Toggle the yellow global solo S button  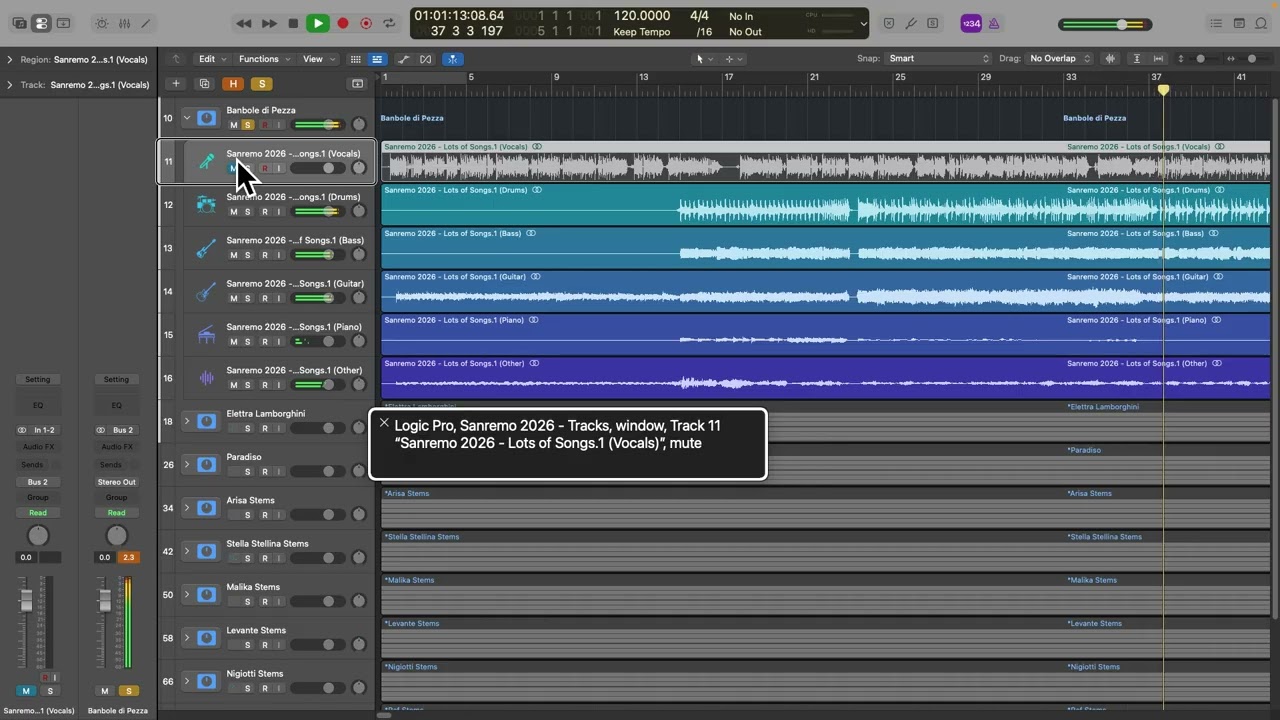pyautogui.click(x=262, y=84)
